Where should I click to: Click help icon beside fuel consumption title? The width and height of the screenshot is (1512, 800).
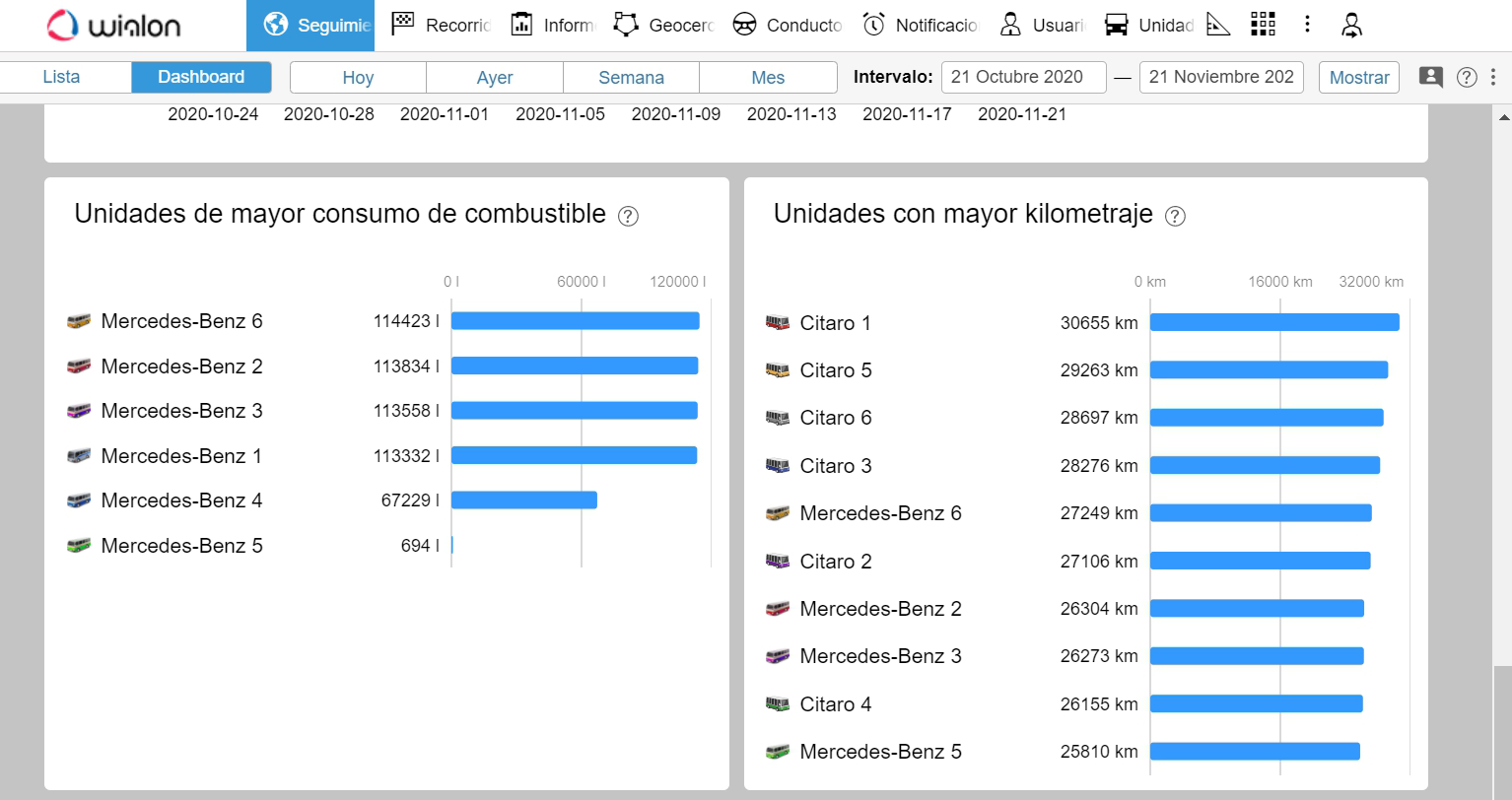tap(628, 216)
